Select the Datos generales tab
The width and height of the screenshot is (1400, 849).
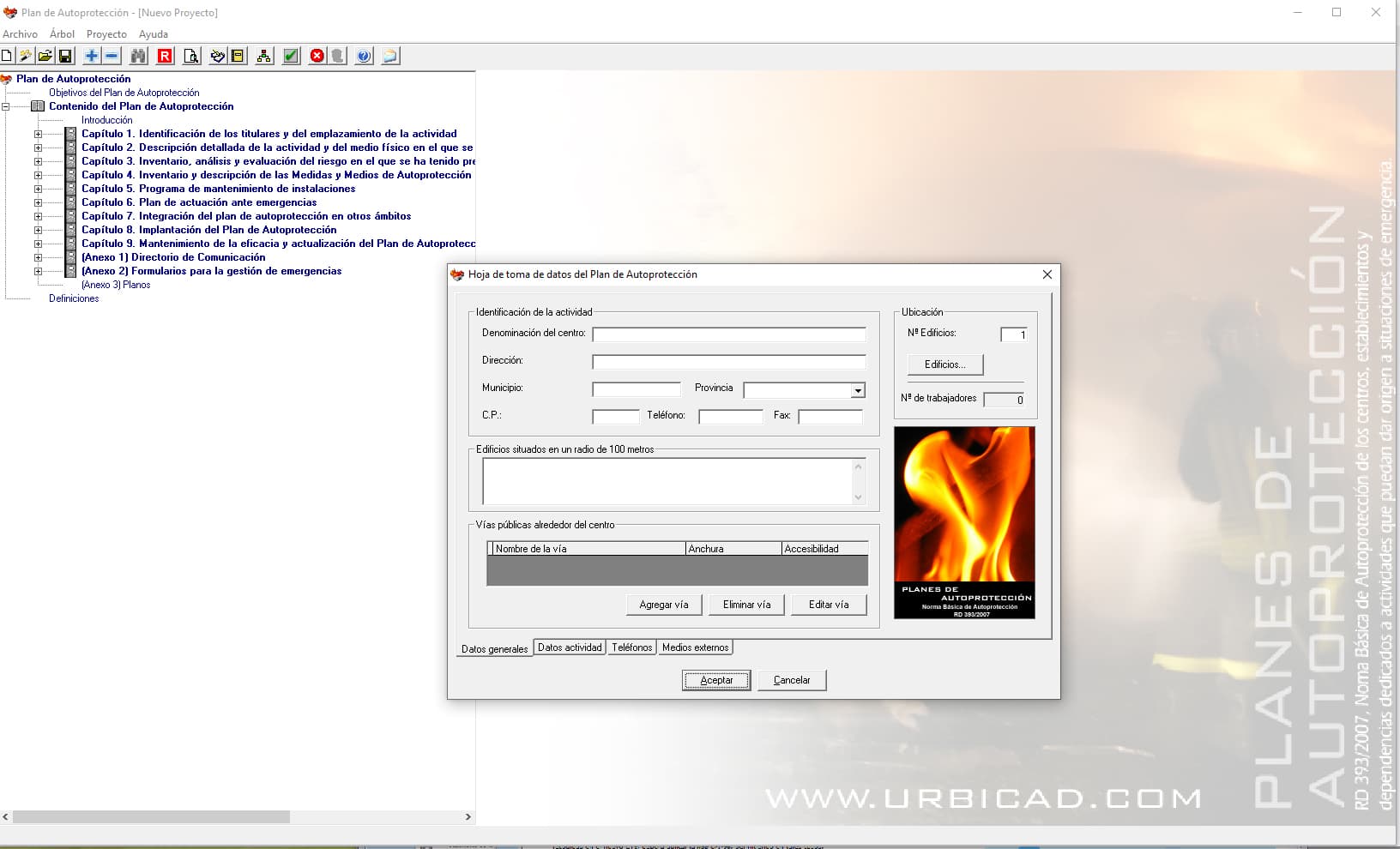pyautogui.click(x=494, y=648)
